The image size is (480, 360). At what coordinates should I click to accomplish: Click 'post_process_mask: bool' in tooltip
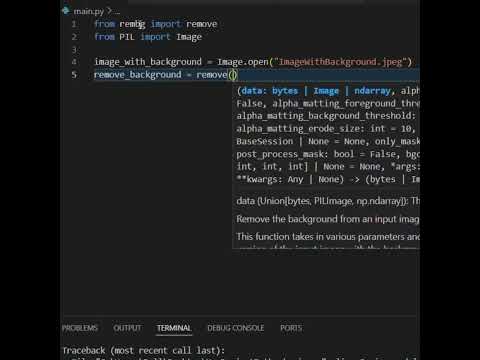(295, 154)
